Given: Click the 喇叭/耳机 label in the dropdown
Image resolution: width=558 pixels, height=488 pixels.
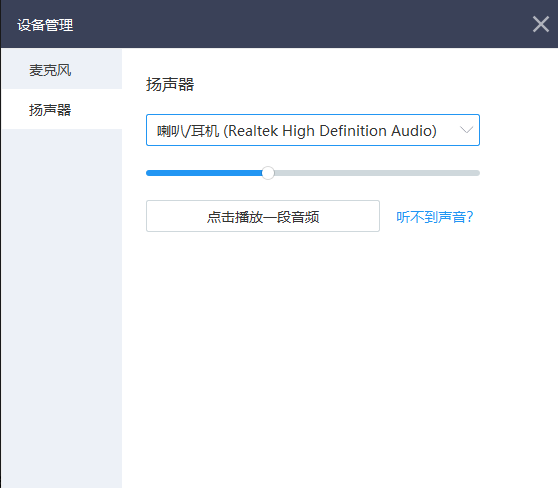Looking at the screenshot, I should [188, 131].
